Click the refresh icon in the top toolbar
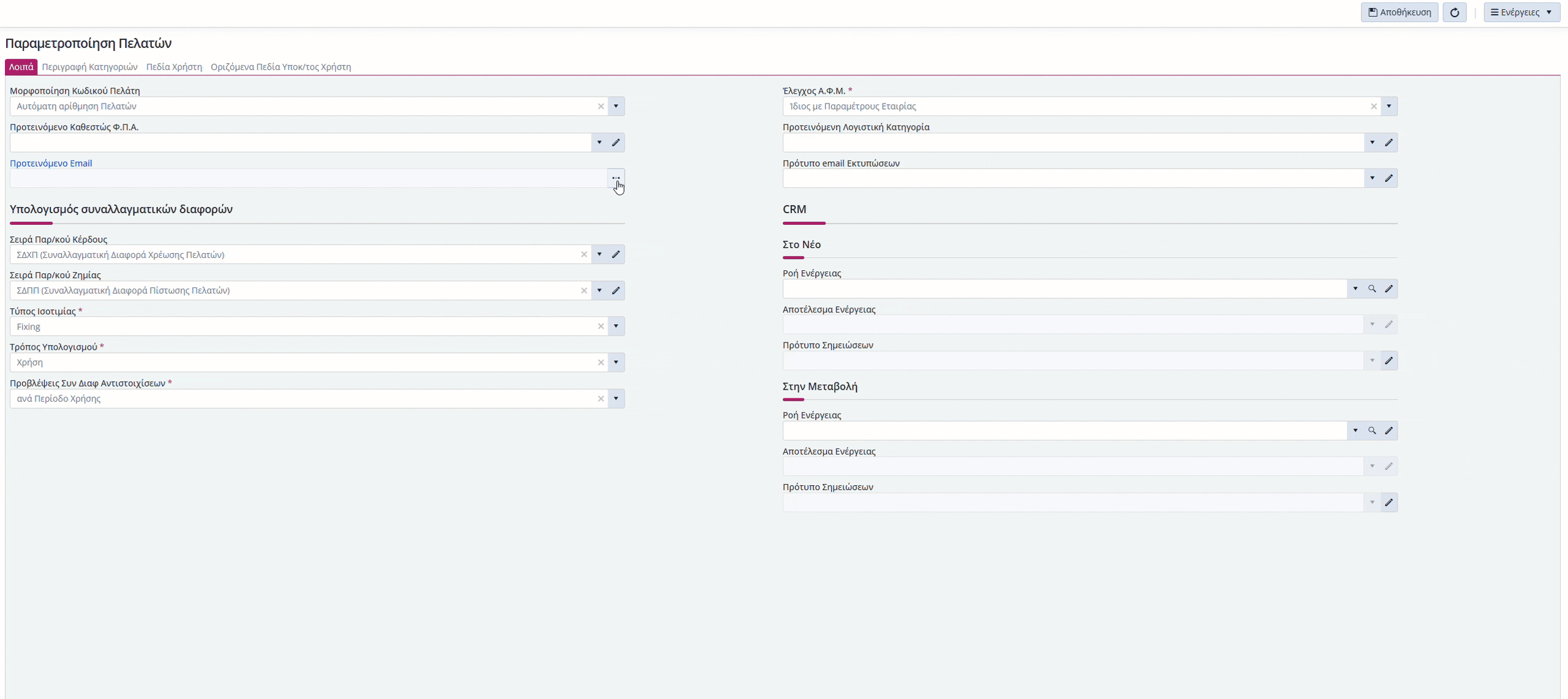The width and height of the screenshot is (1568, 699). [x=1455, y=12]
